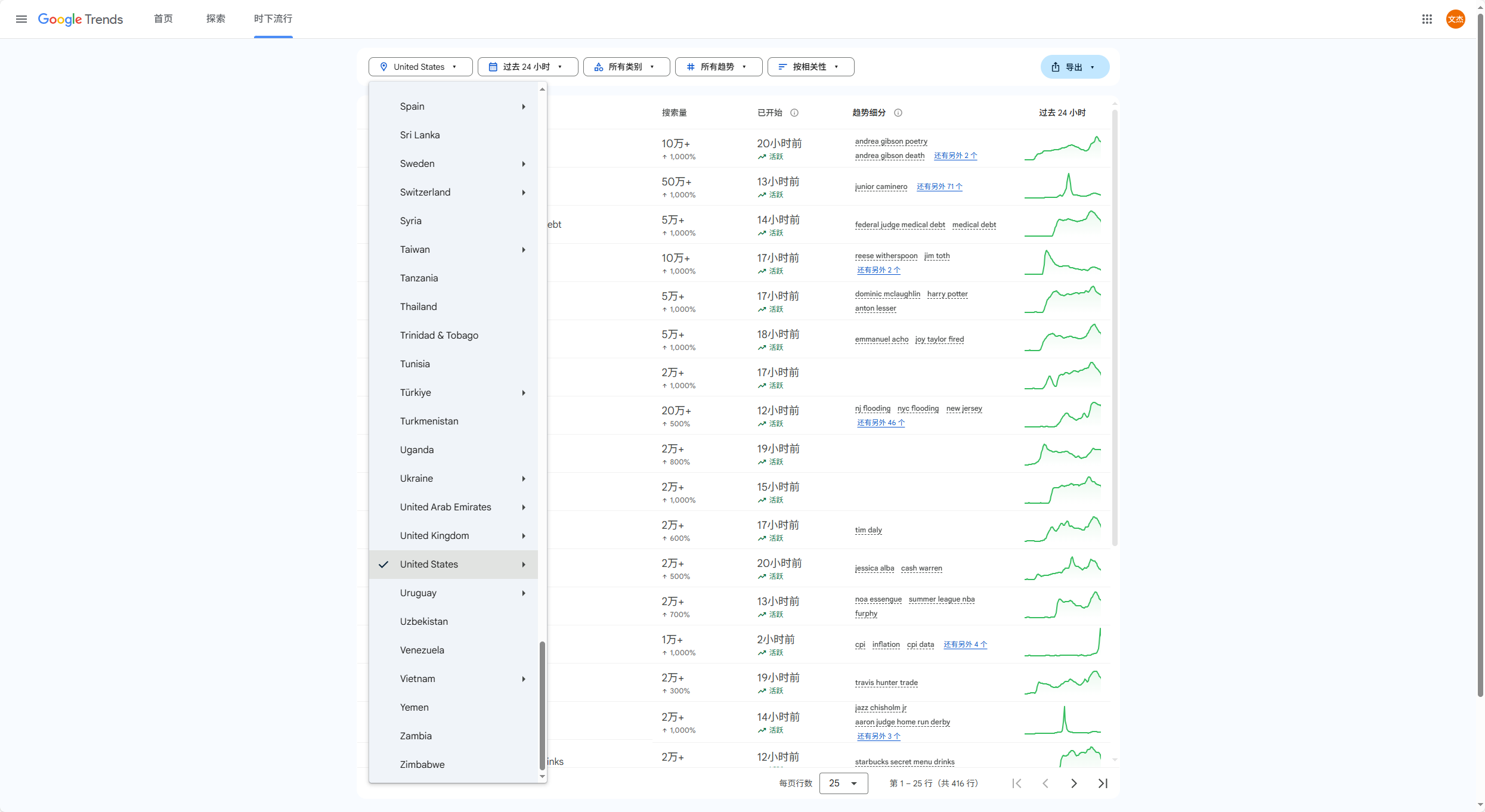Expand the Spain submenu arrow
Viewport: 1485px width, 812px height.
coord(524,107)
